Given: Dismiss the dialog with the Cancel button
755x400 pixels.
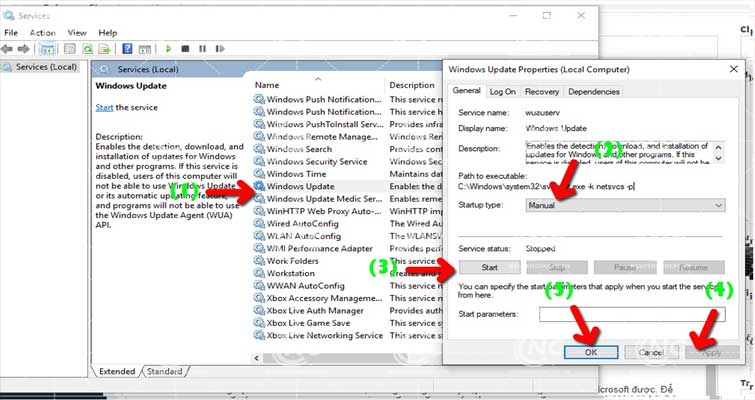Looking at the screenshot, I should 651,352.
